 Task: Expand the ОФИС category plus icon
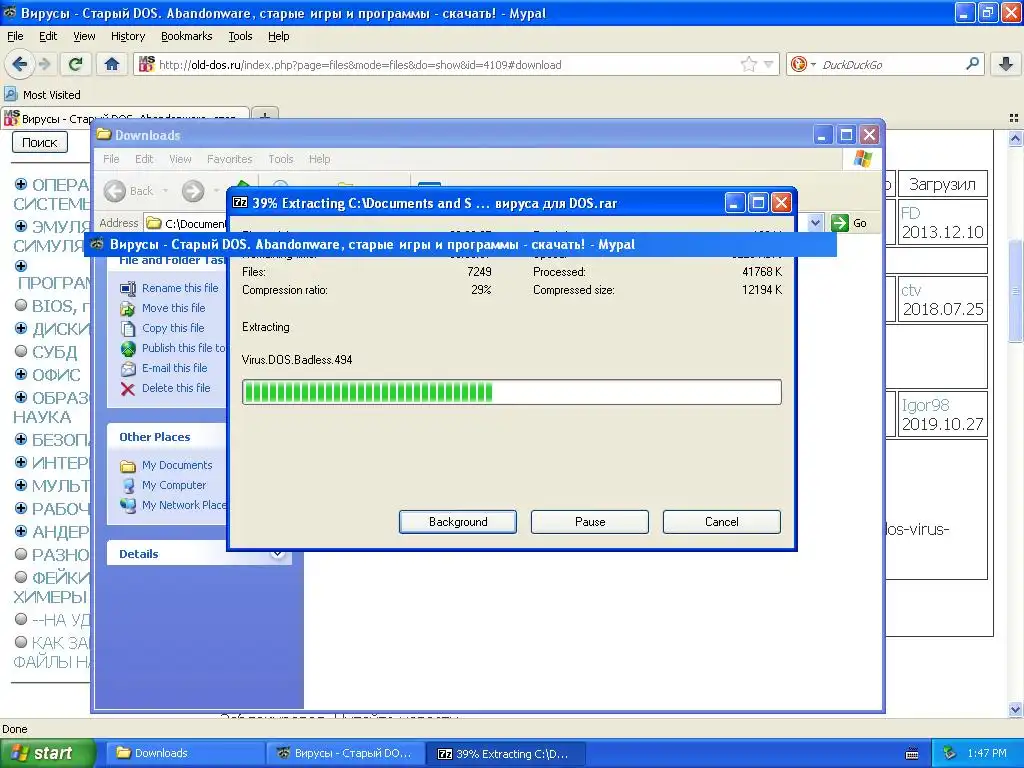tap(21, 374)
